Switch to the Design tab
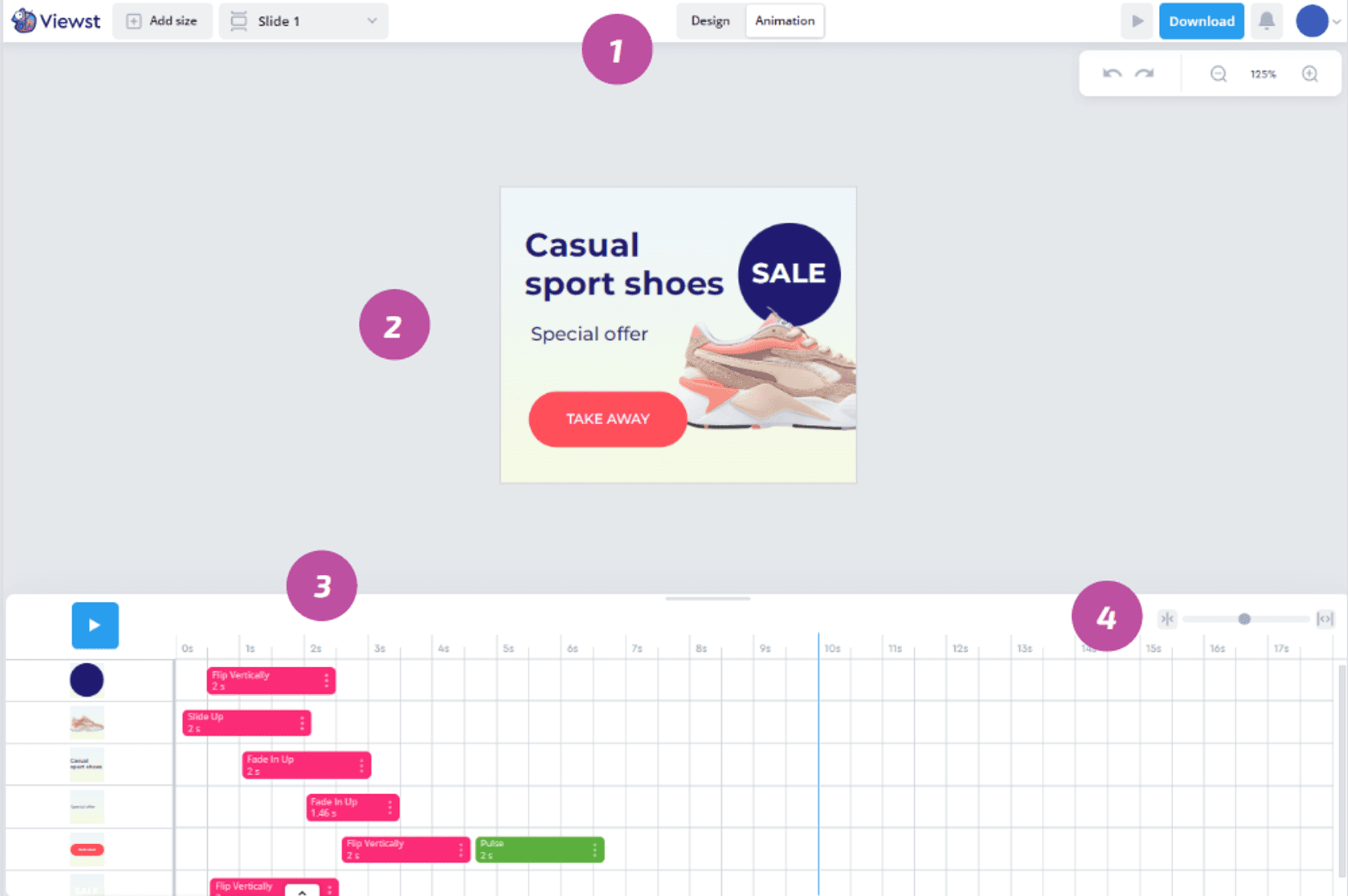Image resolution: width=1348 pixels, height=896 pixels. [710, 20]
